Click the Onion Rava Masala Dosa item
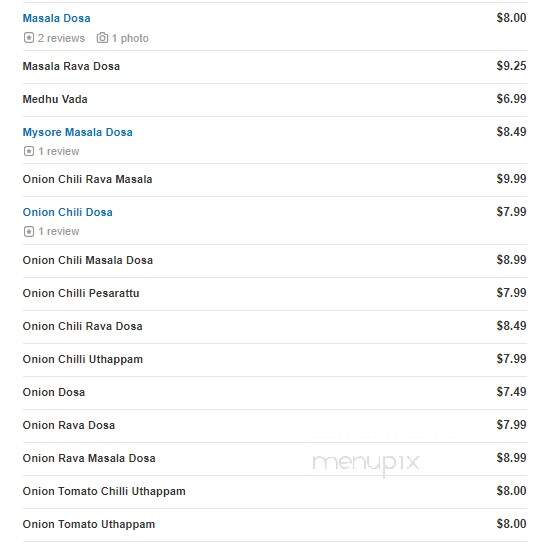545x545 pixels. point(89,458)
